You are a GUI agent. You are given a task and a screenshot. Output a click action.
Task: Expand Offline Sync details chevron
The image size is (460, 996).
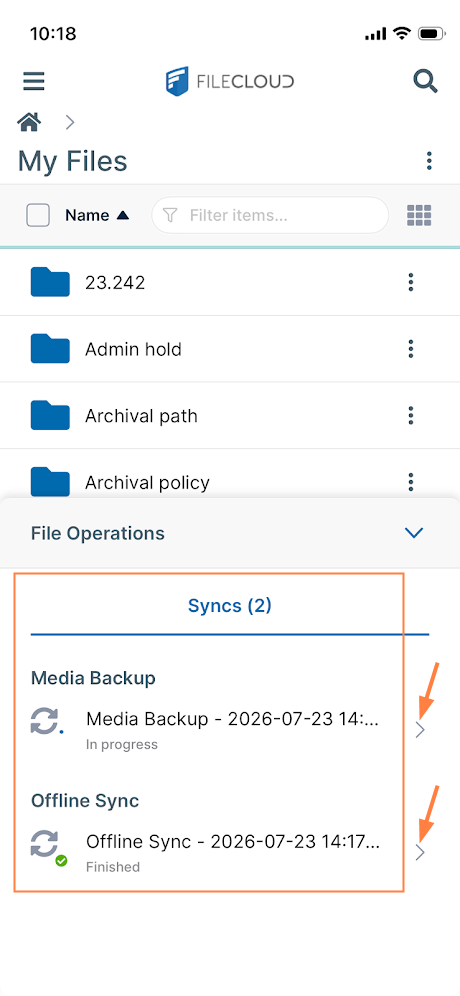419,853
